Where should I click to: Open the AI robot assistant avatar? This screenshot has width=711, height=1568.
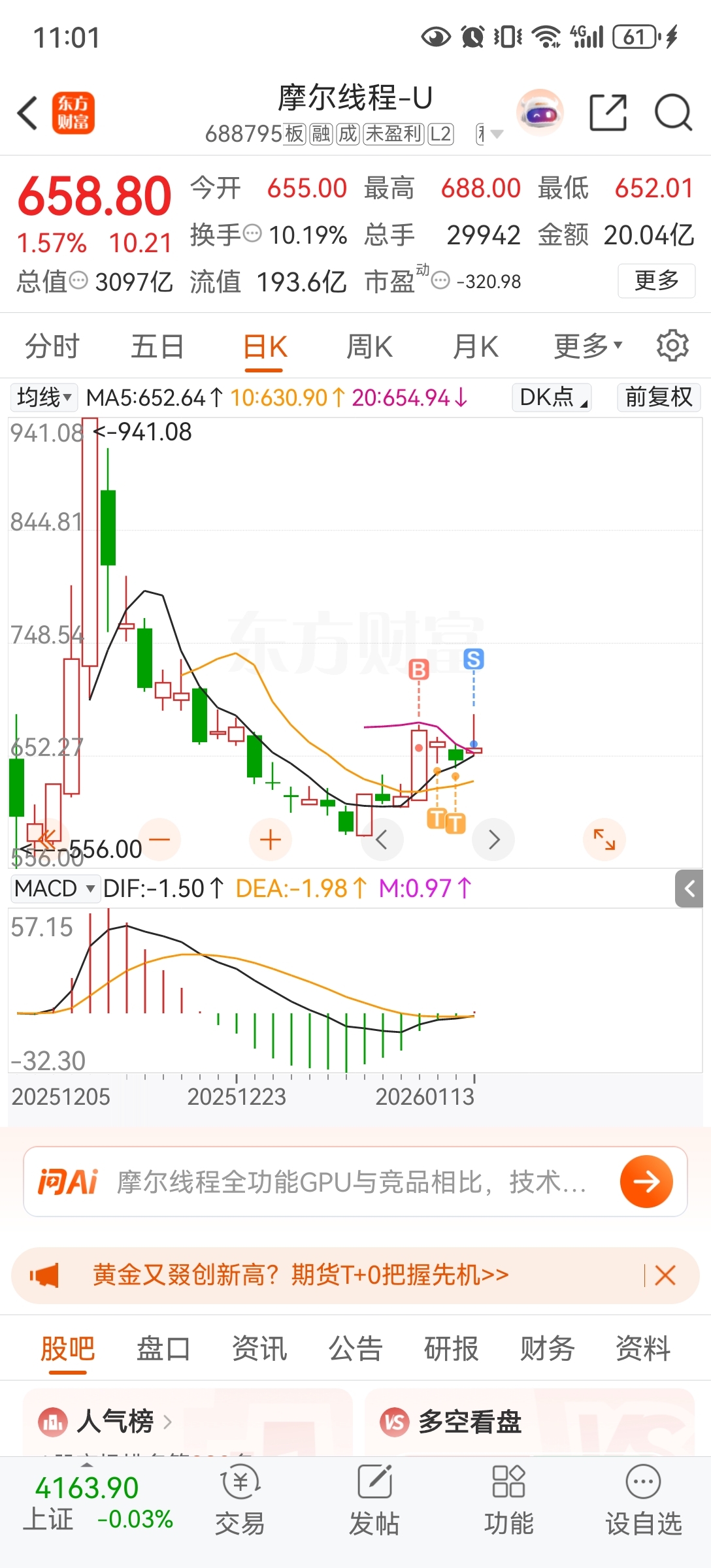pyautogui.click(x=540, y=112)
